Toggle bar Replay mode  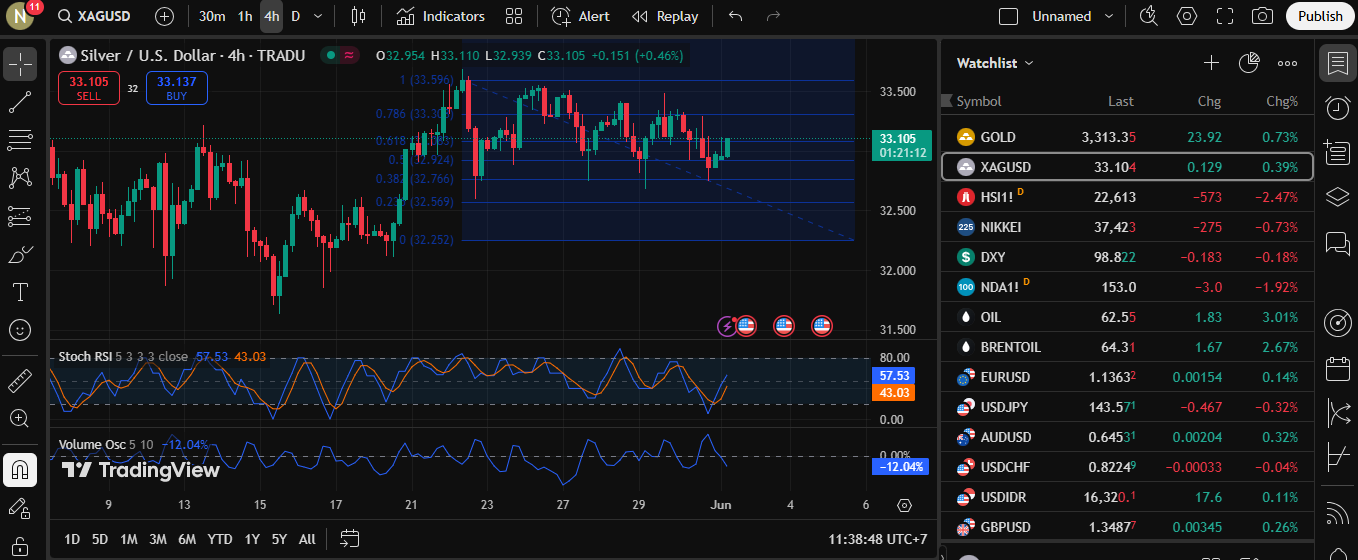[665, 16]
